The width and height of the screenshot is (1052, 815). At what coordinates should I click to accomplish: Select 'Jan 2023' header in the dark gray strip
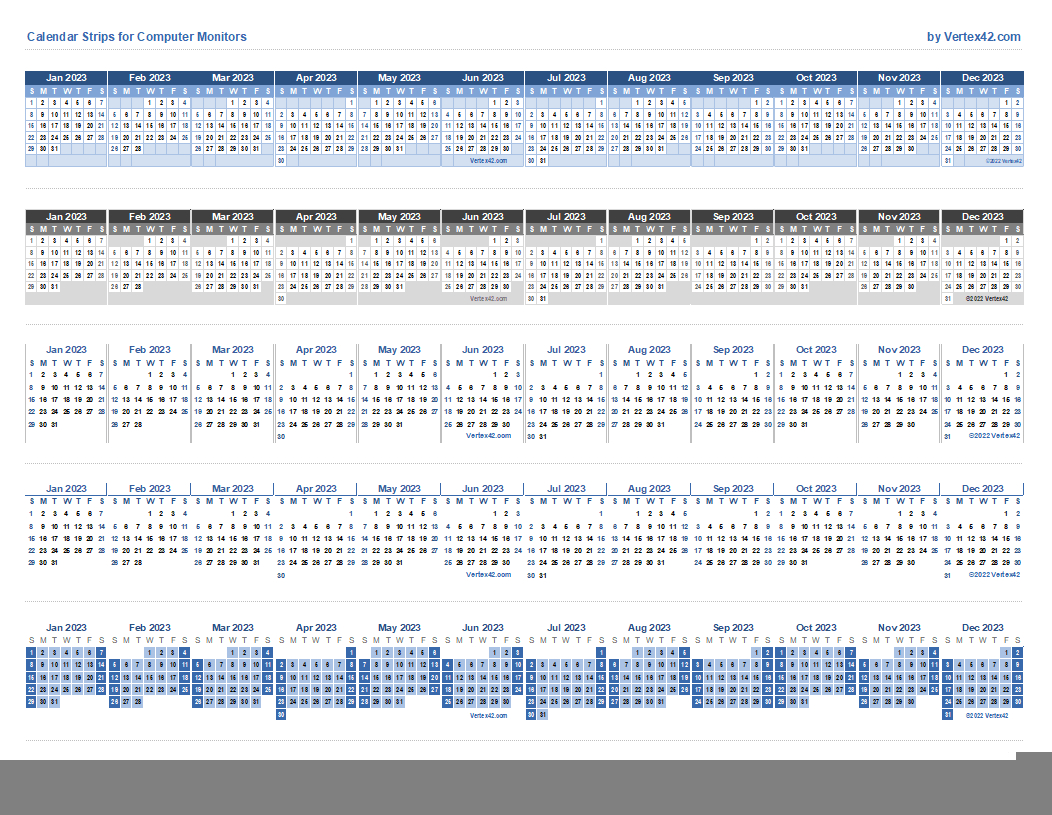coord(66,217)
